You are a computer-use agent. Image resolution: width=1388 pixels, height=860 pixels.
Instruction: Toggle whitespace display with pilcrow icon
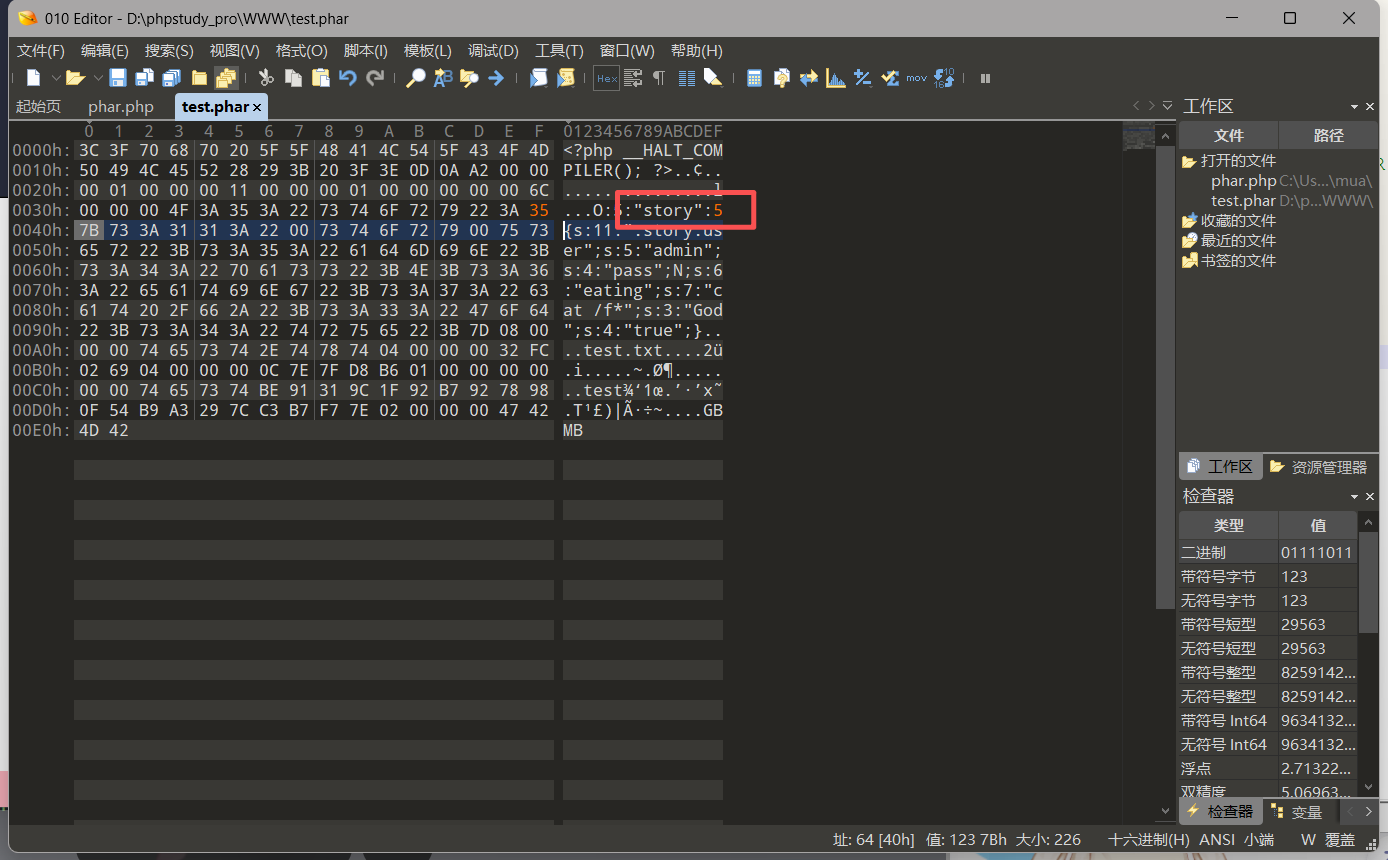[x=659, y=78]
